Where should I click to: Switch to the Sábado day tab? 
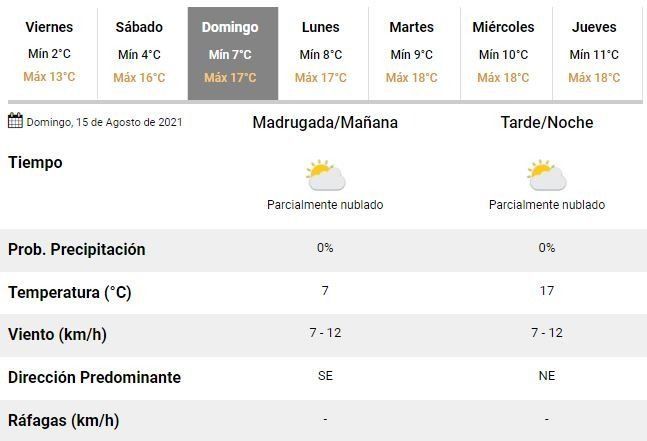click(x=139, y=53)
